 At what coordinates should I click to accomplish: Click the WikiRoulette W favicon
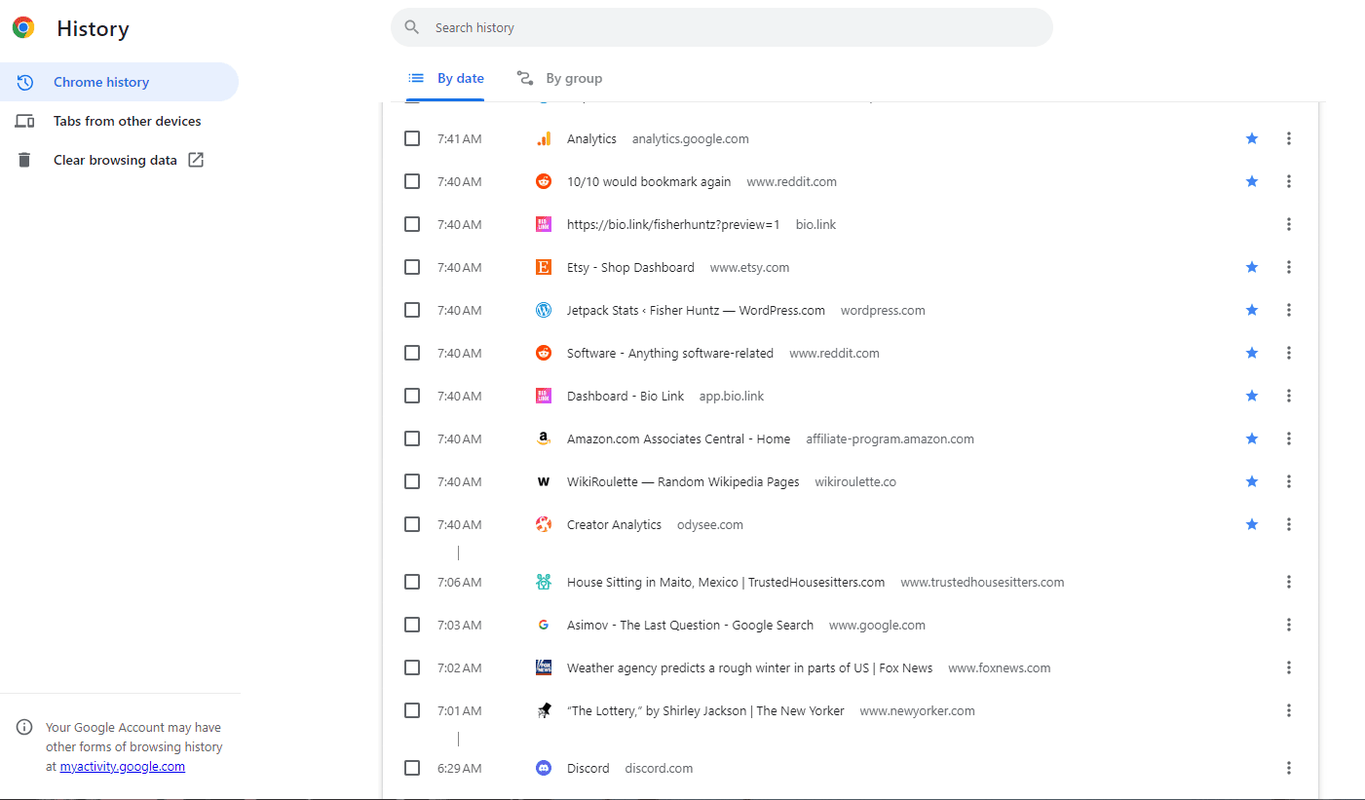(x=544, y=482)
